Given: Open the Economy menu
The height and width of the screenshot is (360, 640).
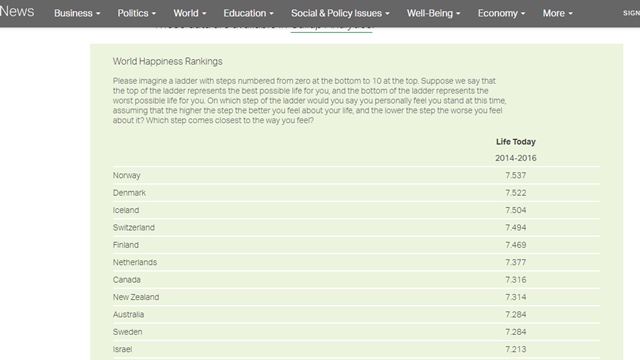Looking at the screenshot, I should coord(502,13).
